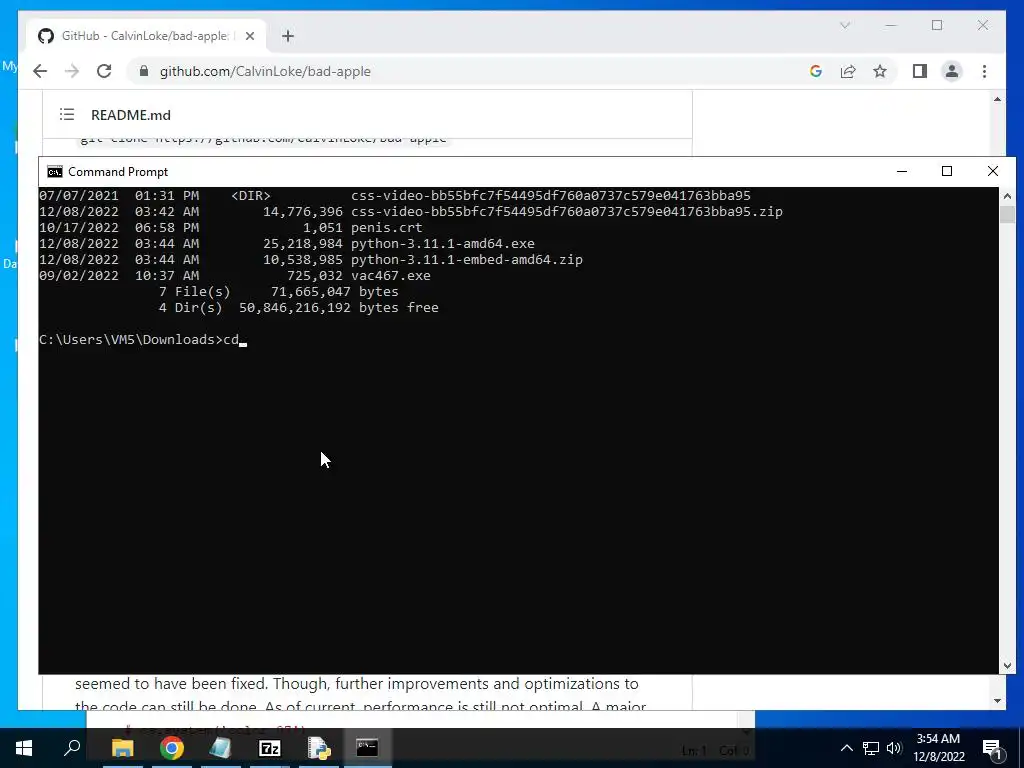Screen dimensions: 1024x768
Task: Click the 7 File(s) summary line
Action: pos(278,291)
